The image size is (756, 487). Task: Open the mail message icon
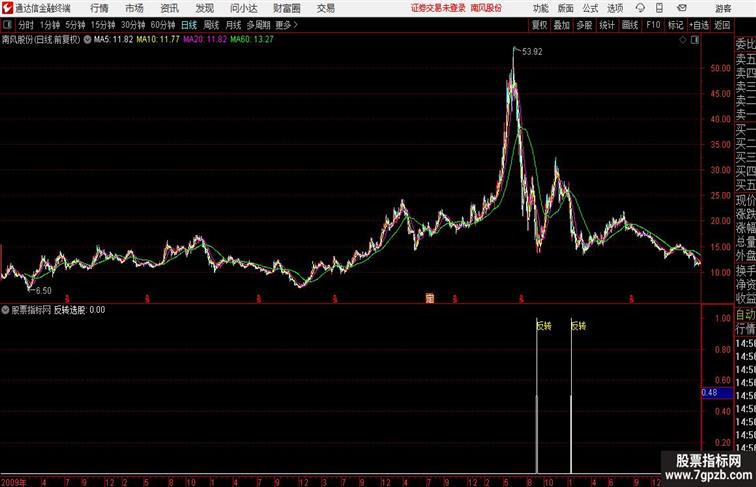(682, 8)
